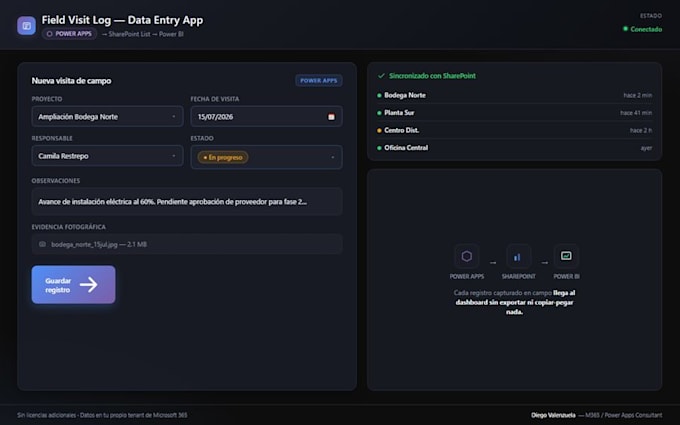The height and width of the screenshot is (425, 680).
Task: Click the checkmark beside Sincronizado con SharePoint
Action: pos(381,76)
